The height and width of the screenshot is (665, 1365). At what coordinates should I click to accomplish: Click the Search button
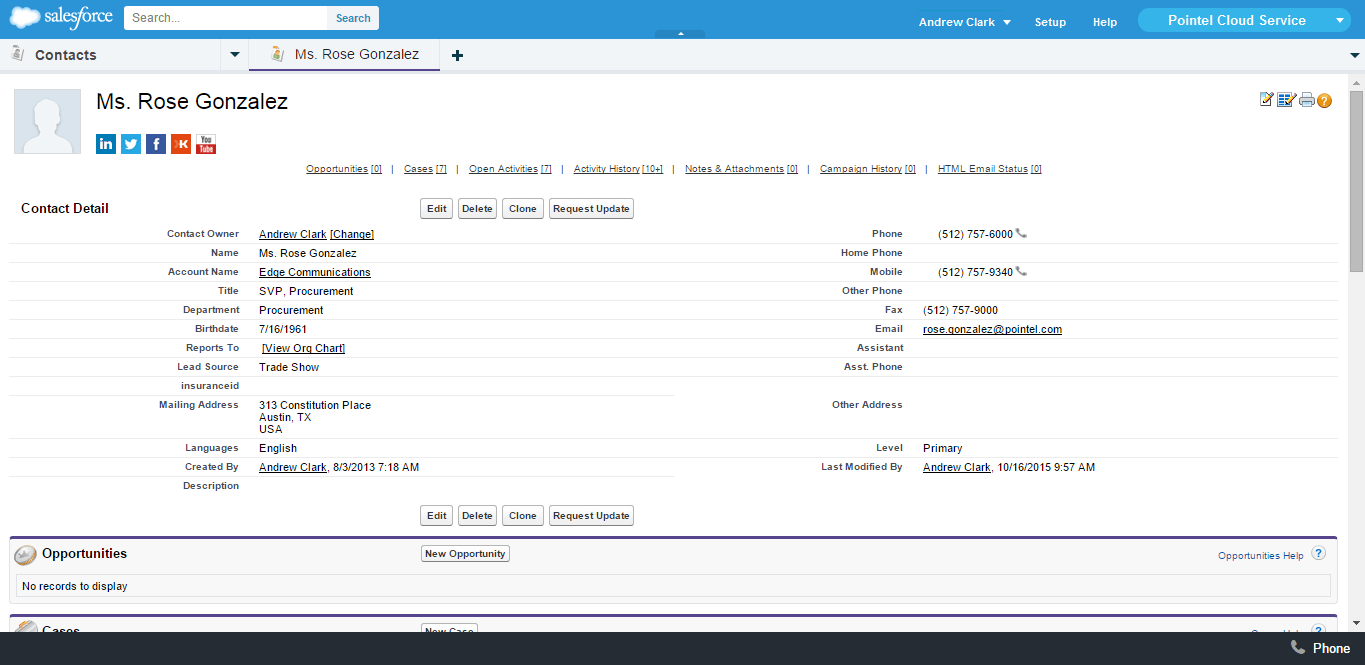(353, 18)
